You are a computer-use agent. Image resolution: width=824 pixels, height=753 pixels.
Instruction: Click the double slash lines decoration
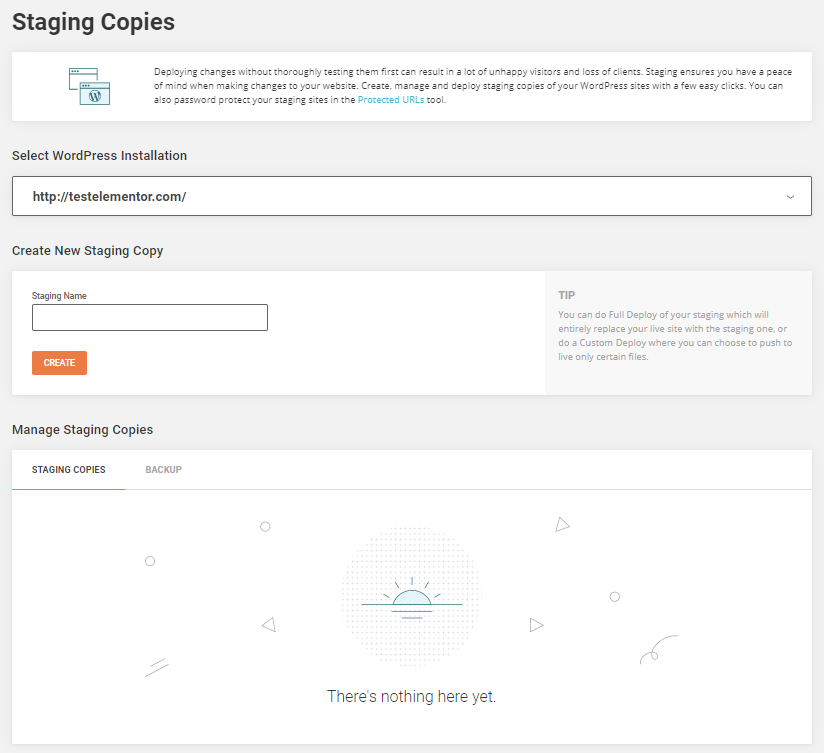pos(156,667)
